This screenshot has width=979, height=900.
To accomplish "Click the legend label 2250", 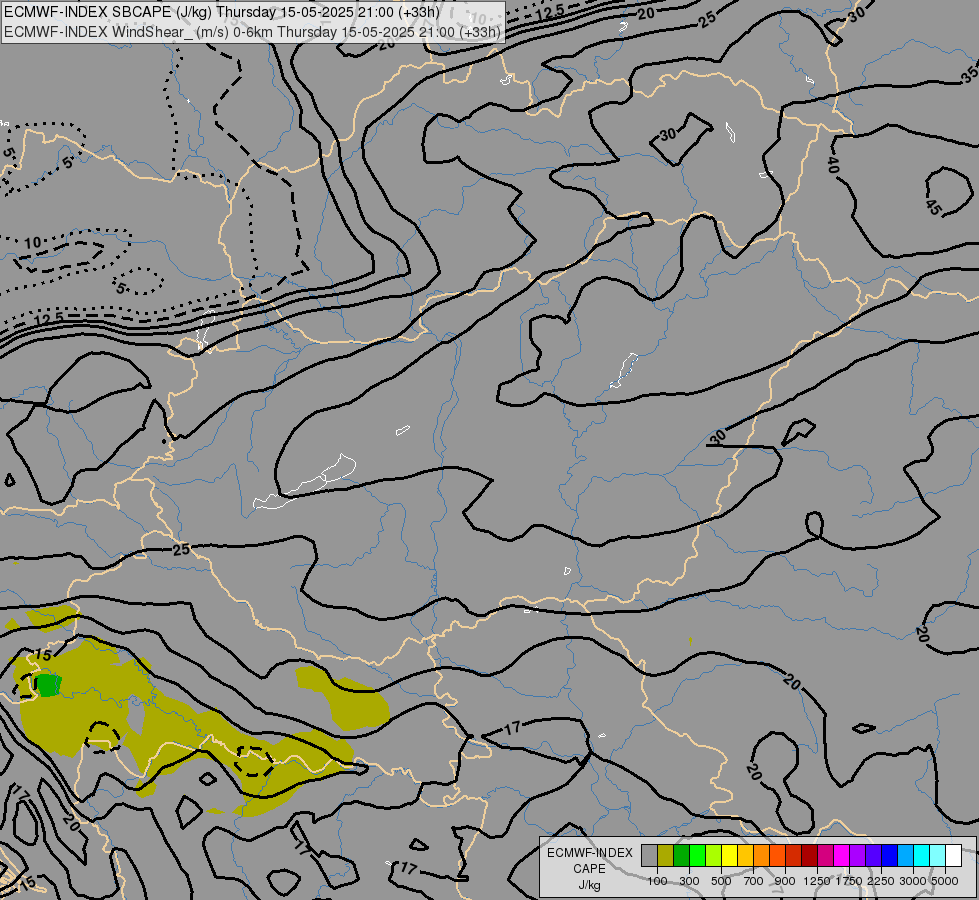I will coord(881,881).
